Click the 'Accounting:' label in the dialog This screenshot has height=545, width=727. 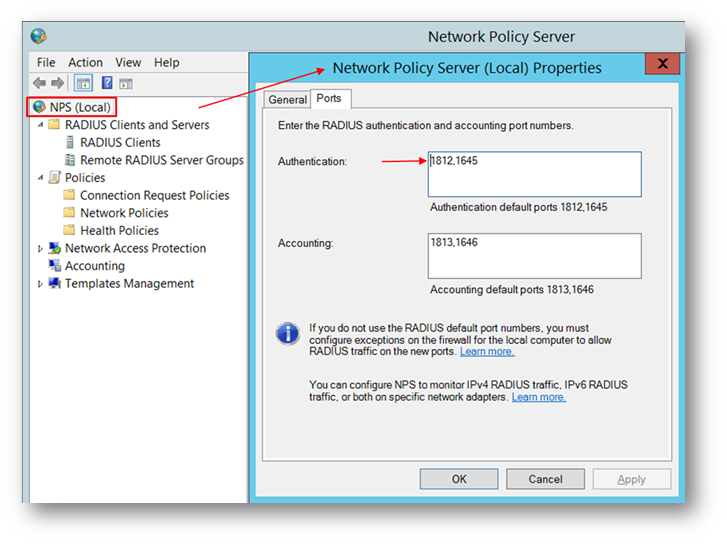pos(305,243)
